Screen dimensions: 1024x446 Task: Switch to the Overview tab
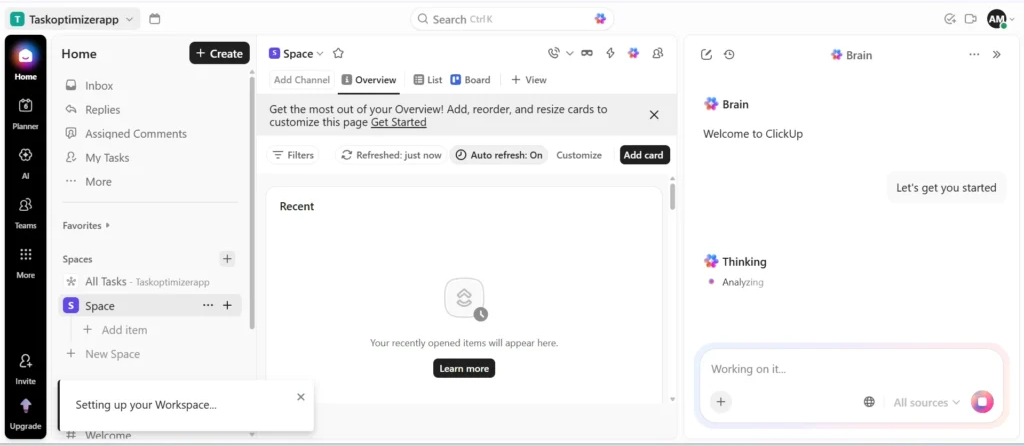(x=369, y=80)
